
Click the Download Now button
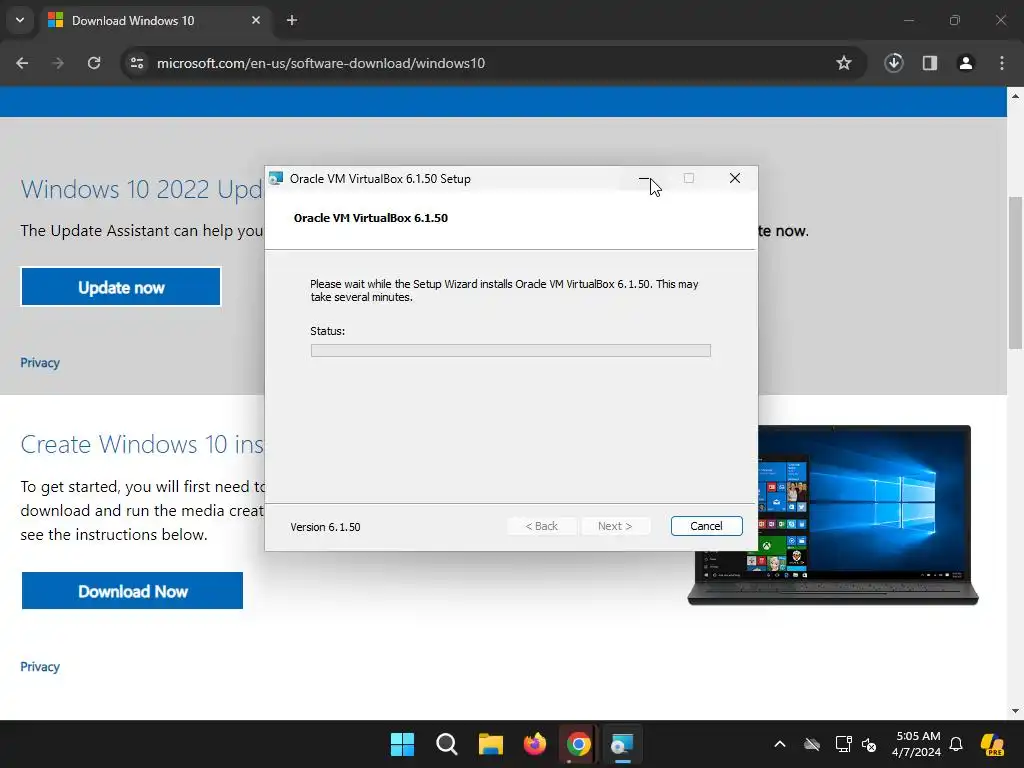click(x=133, y=591)
